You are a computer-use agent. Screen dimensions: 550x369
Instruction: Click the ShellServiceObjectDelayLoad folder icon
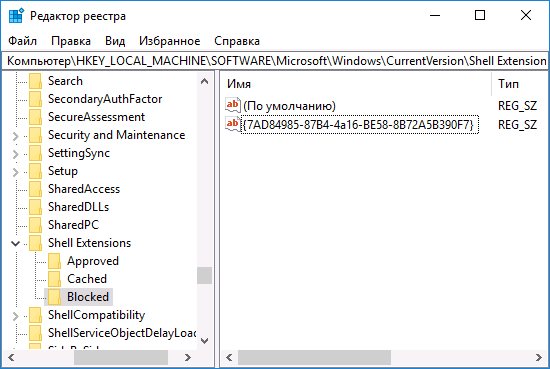click(x=35, y=333)
